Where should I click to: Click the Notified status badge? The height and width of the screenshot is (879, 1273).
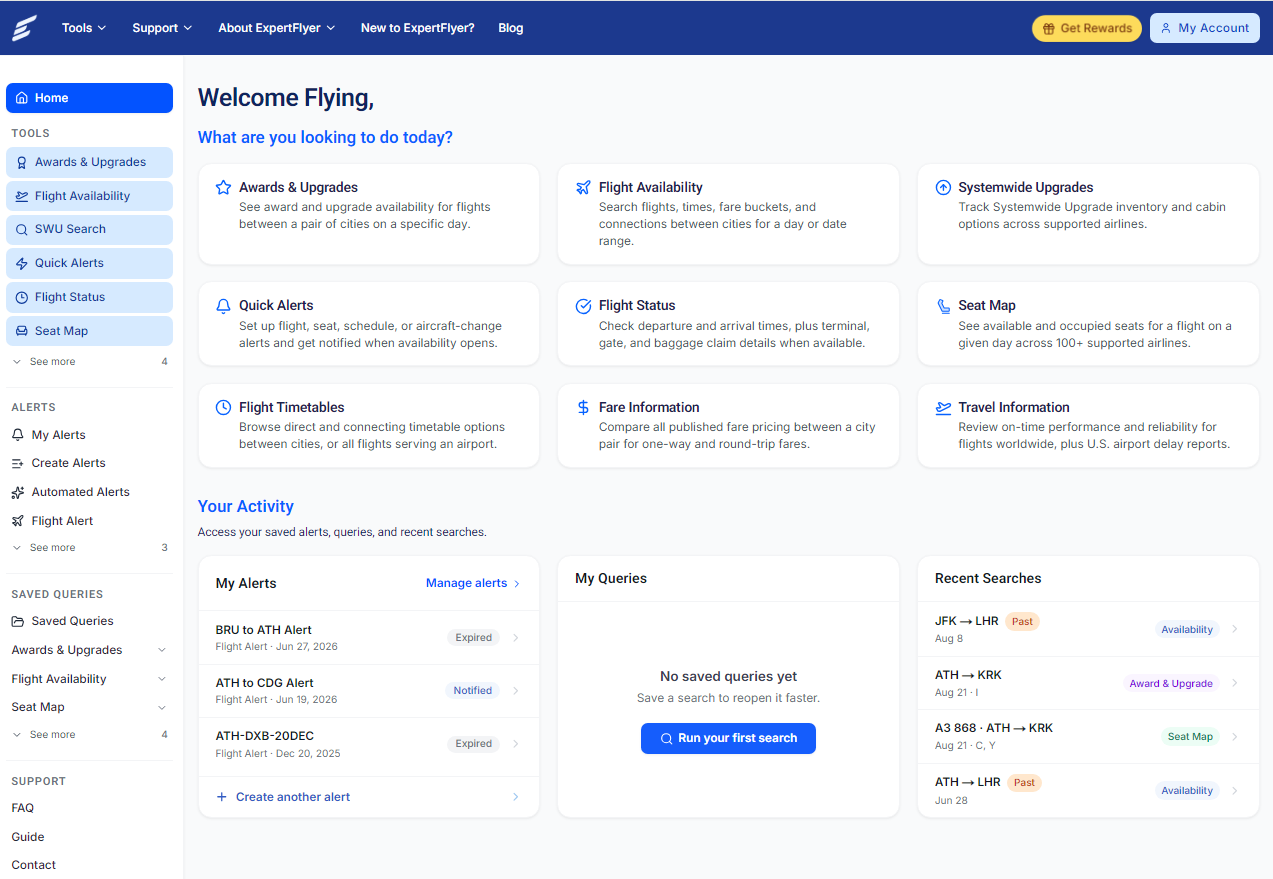(x=473, y=690)
